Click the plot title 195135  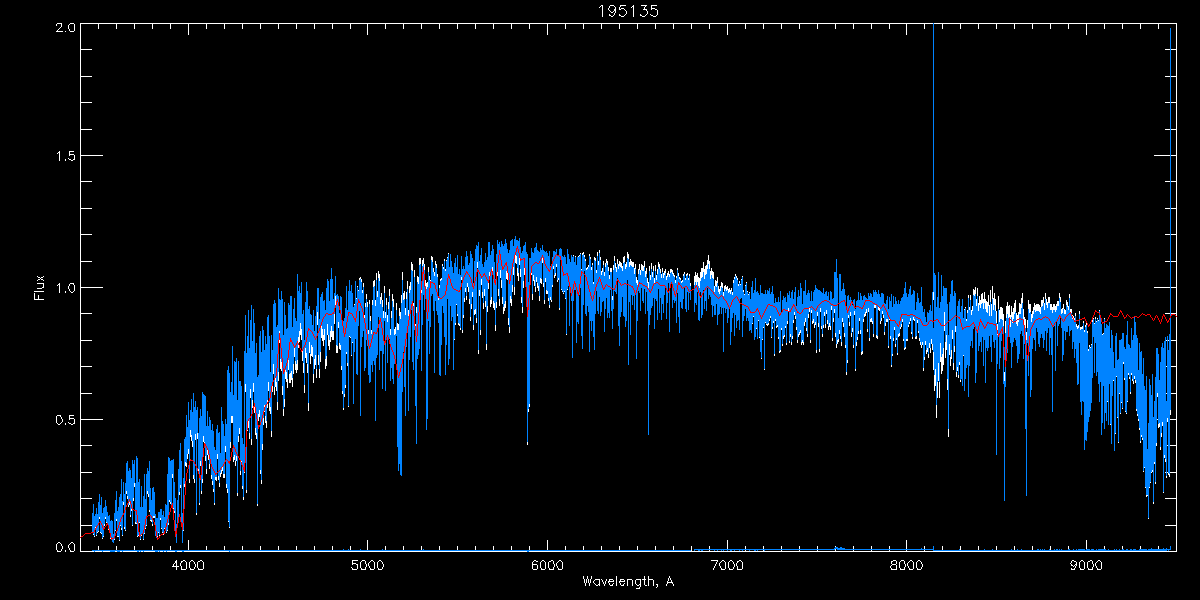tap(627, 11)
